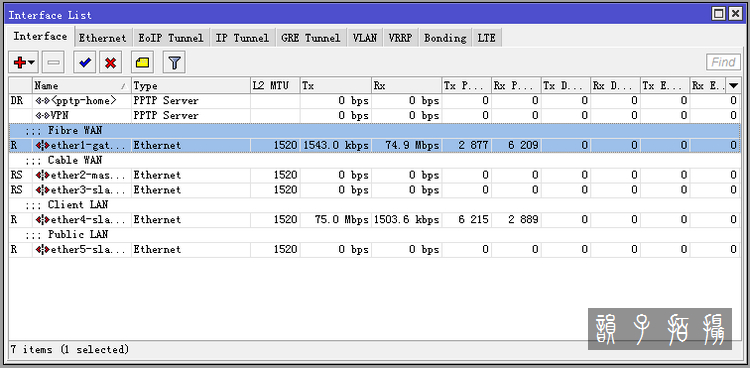The width and height of the screenshot is (750, 368).
Task: Click Tx packets value 6 215
Action: click(473, 219)
